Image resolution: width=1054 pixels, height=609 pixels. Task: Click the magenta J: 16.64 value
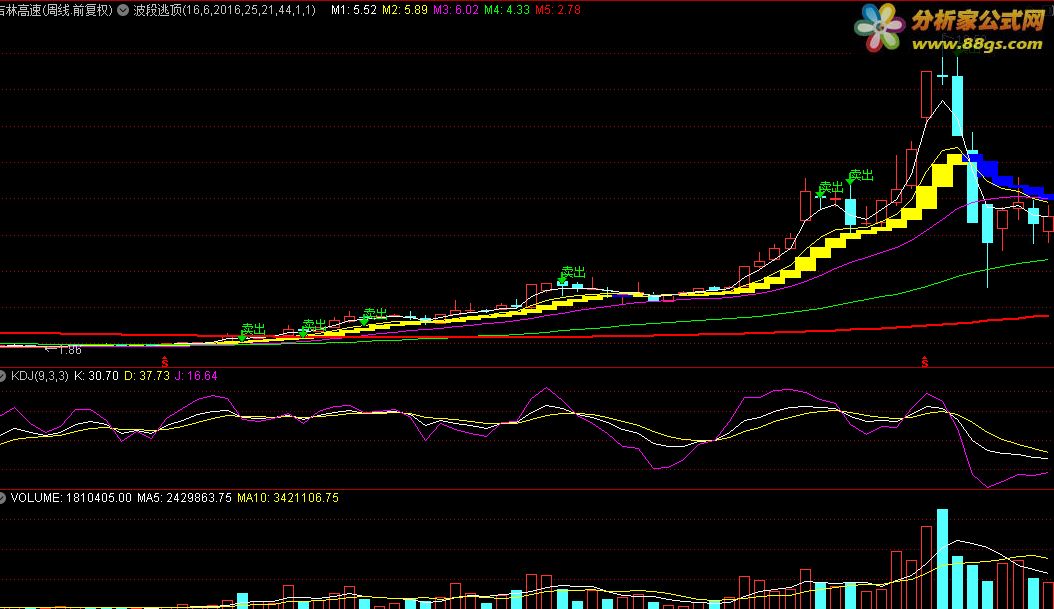[x=196, y=376]
